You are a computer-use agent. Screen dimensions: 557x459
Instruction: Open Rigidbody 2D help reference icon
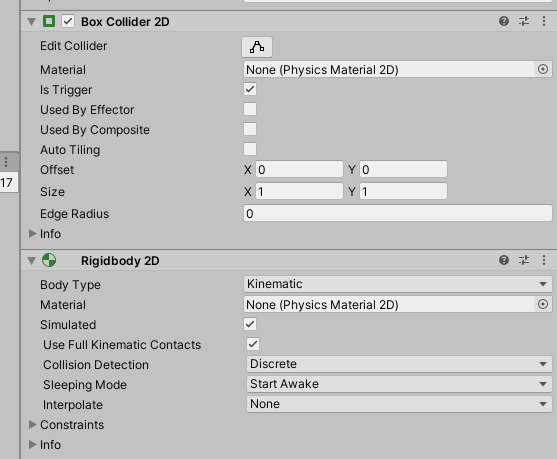pos(504,260)
